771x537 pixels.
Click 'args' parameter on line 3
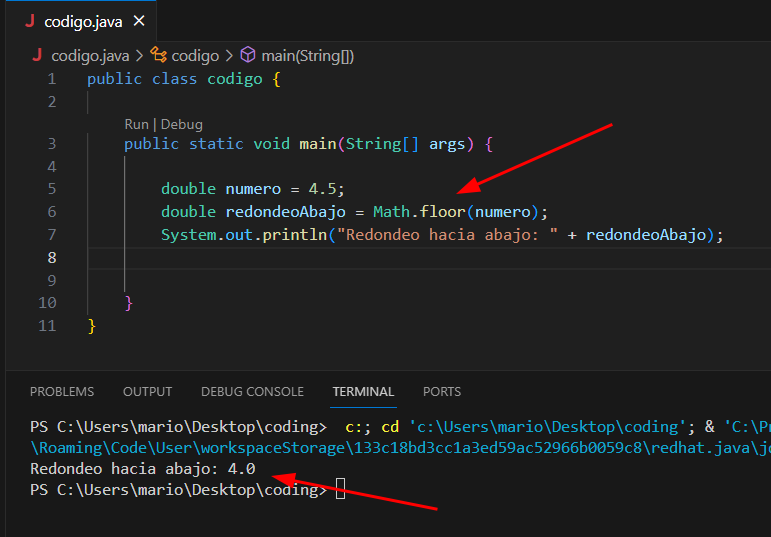[447, 144]
